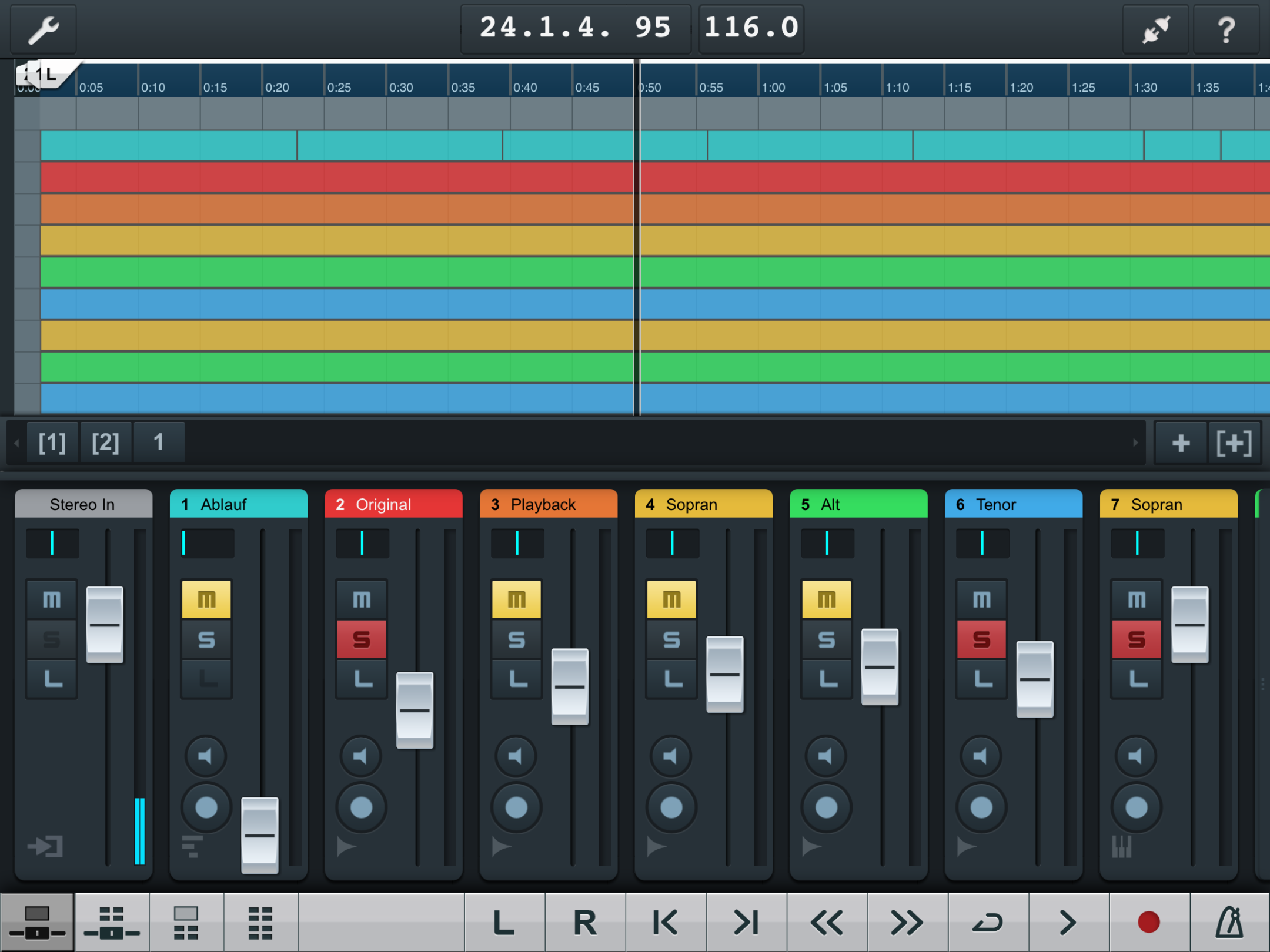The image size is (1270, 952).
Task: Click the question mark help icon
Action: click(1225, 29)
